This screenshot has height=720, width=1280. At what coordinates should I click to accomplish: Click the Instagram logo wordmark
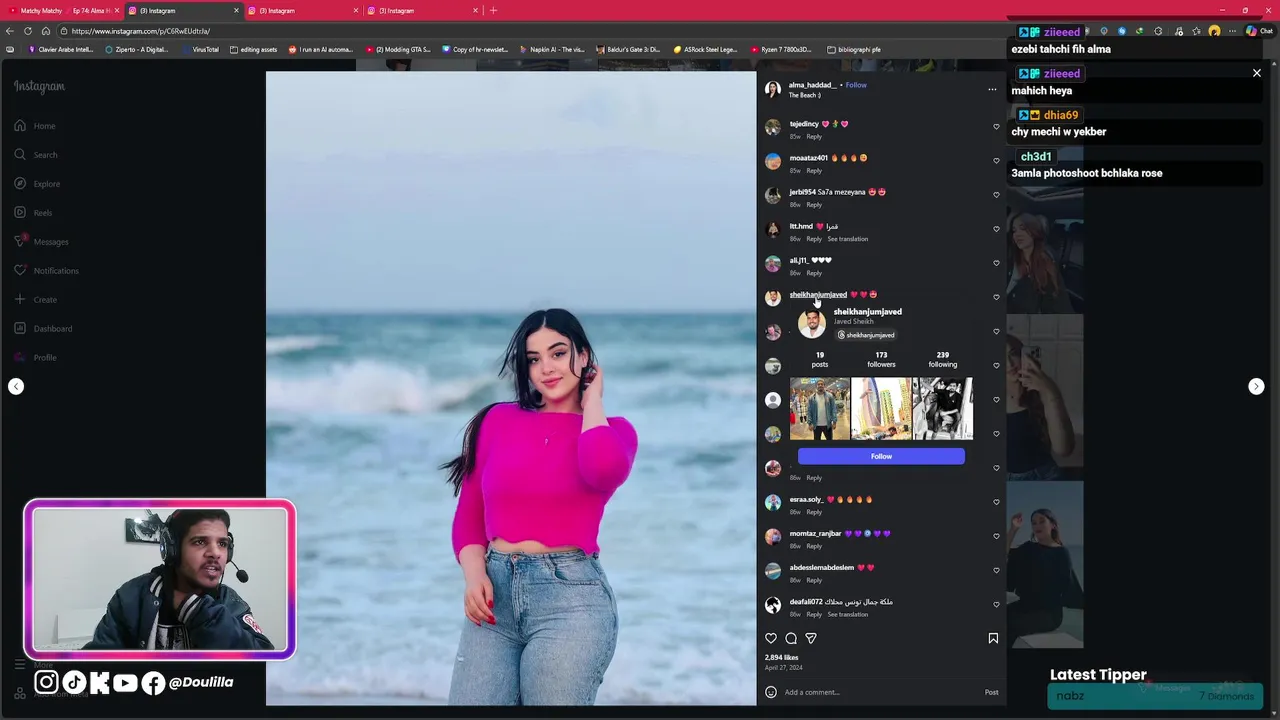point(39,87)
